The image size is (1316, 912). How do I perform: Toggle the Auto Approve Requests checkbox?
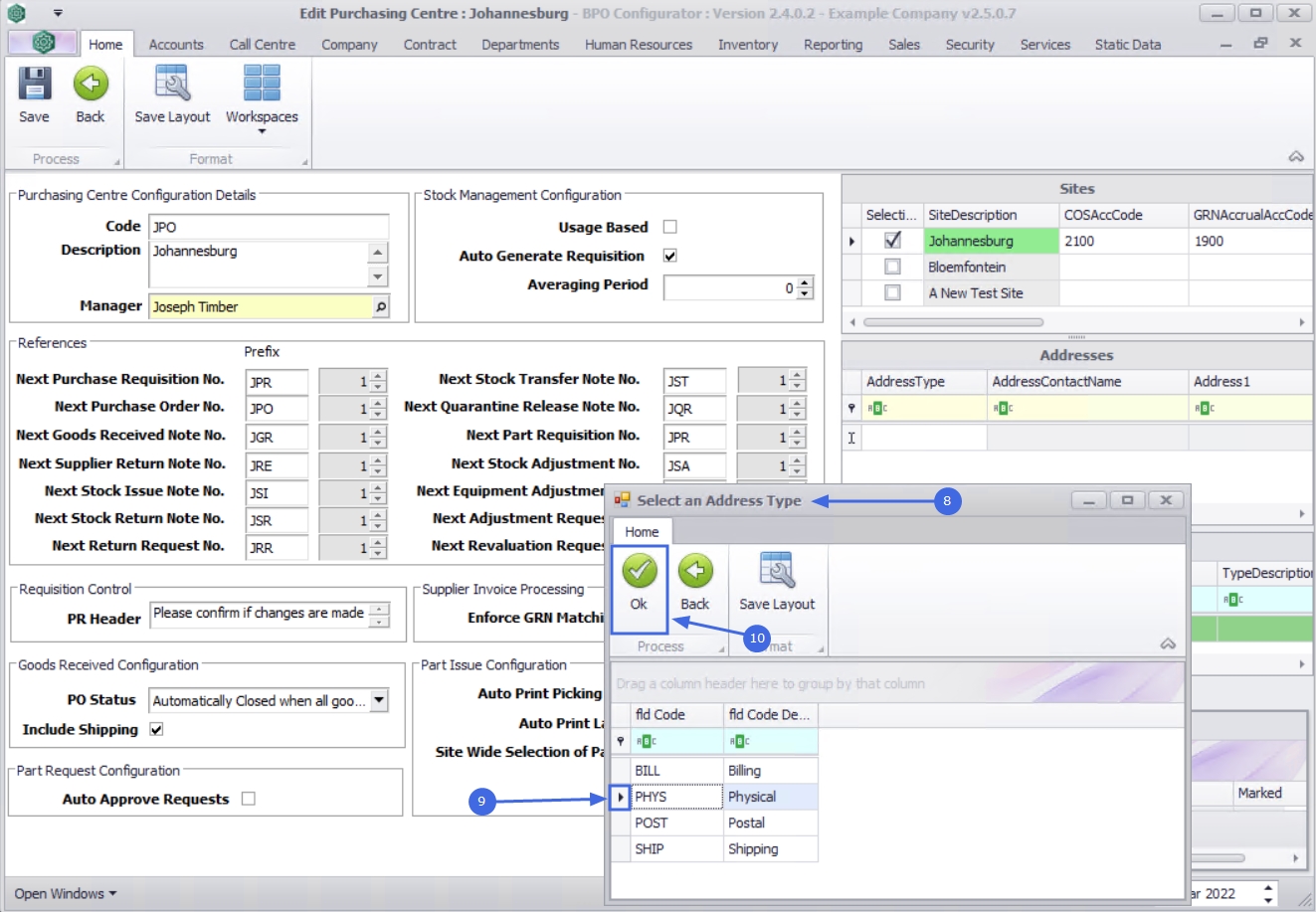pyautogui.click(x=249, y=799)
